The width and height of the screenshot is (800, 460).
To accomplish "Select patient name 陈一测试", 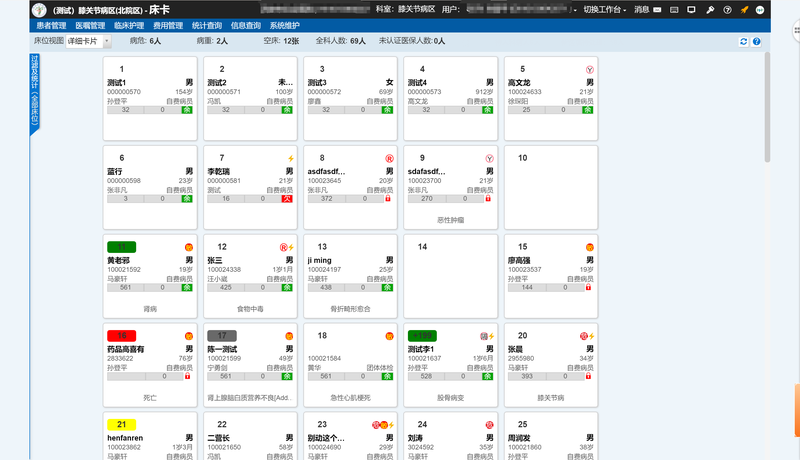I will (222, 349).
